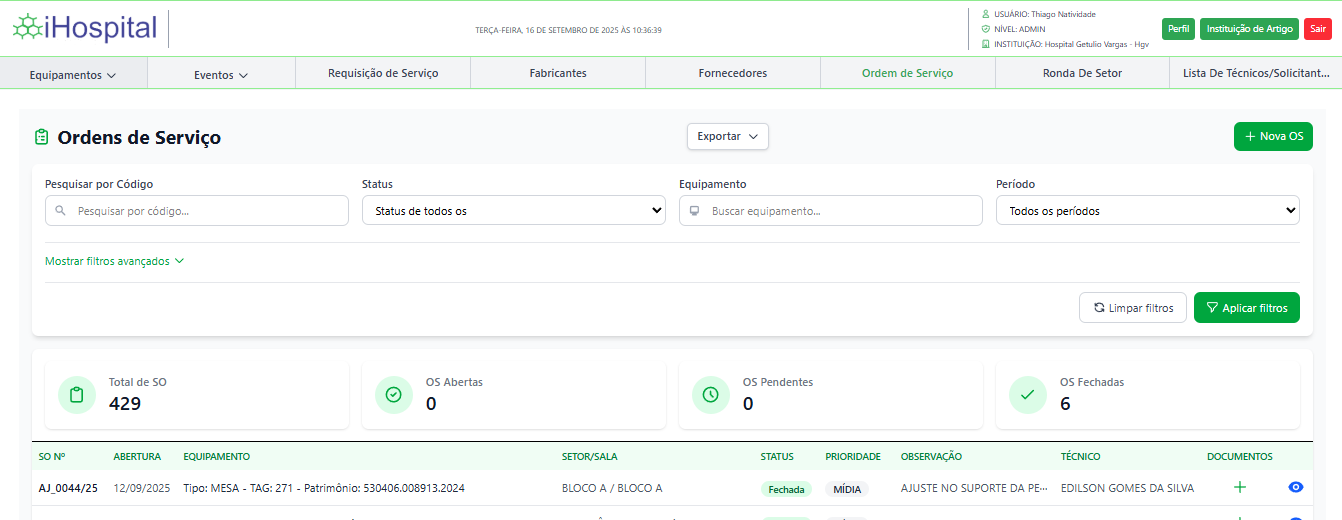The height and width of the screenshot is (520, 1342).
Task: View order AJ_0044/25 details via eye icon
Action: (1296, 487)
